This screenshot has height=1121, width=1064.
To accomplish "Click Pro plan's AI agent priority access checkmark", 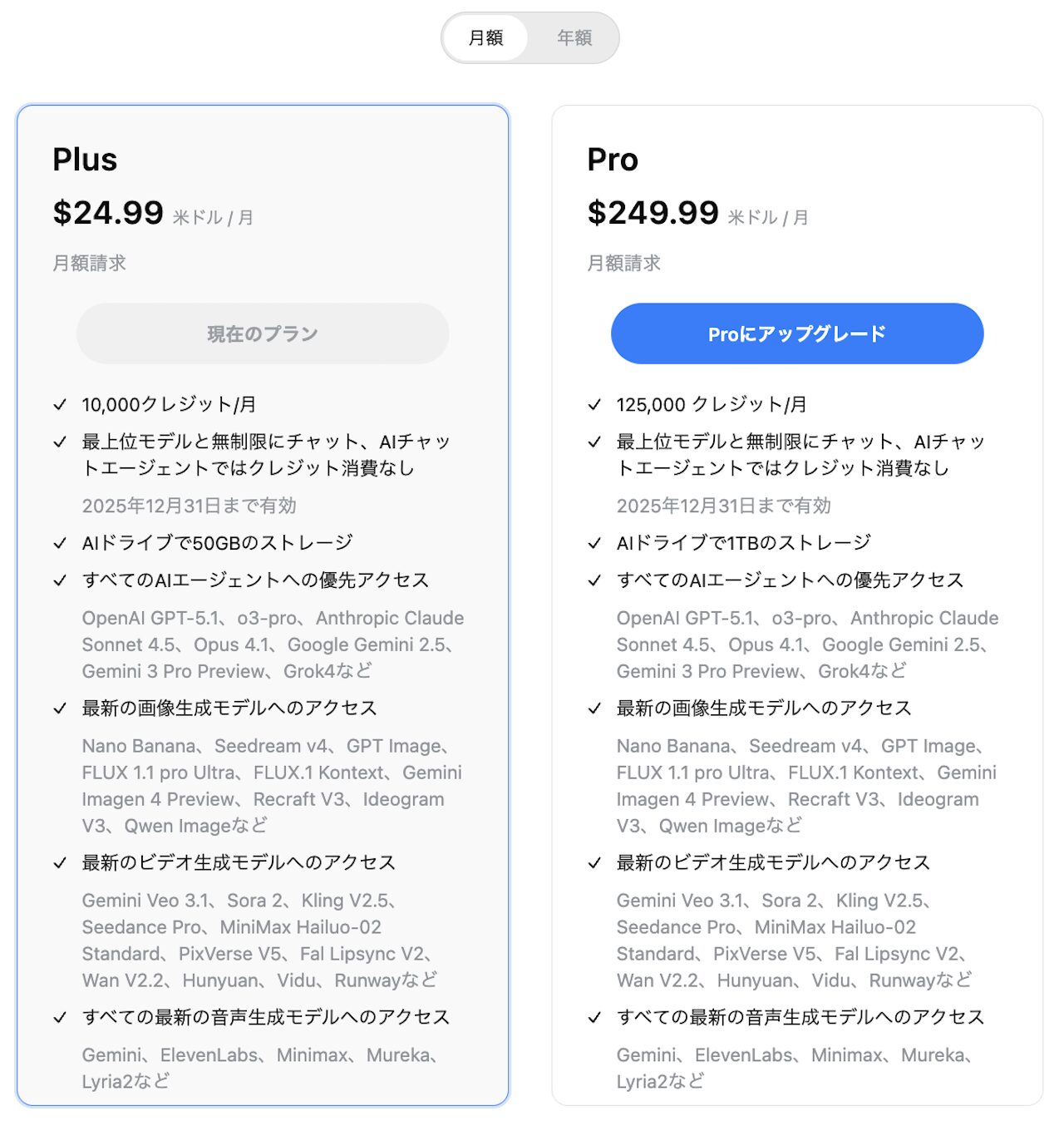I will pos(594,580).
